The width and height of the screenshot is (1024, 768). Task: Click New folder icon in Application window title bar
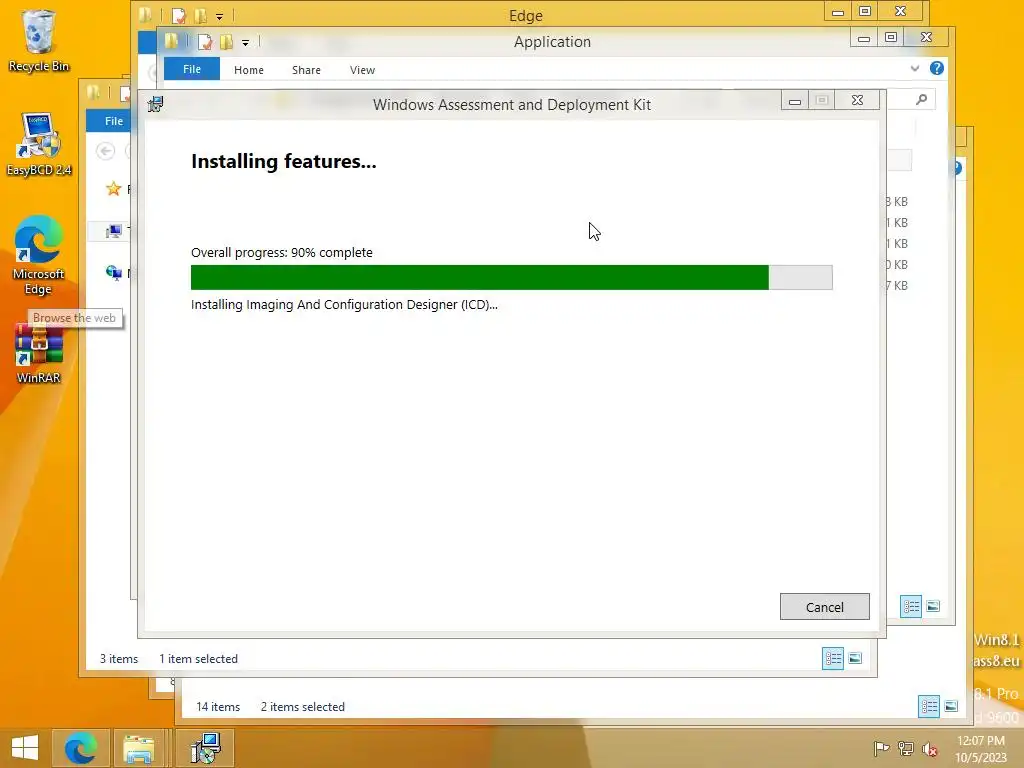pyautogui.click(x=227, y=42)
